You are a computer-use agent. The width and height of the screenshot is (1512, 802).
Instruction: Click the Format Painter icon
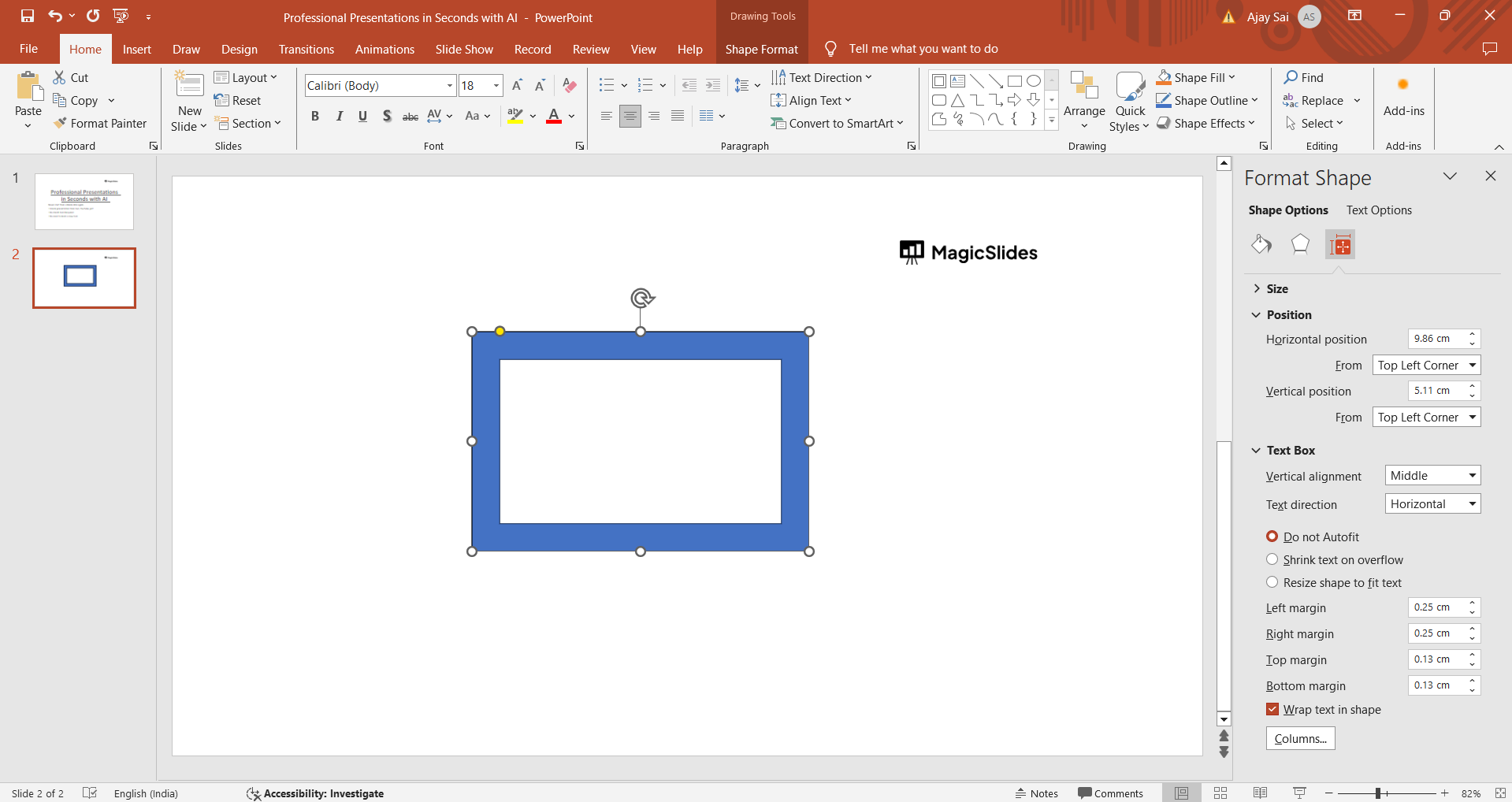(x=60, y=124)
